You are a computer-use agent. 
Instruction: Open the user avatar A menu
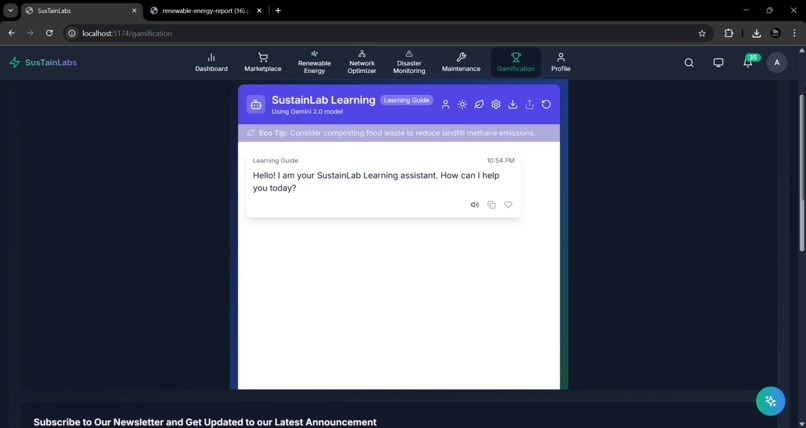pyautogui.click(x=777, y=63)
